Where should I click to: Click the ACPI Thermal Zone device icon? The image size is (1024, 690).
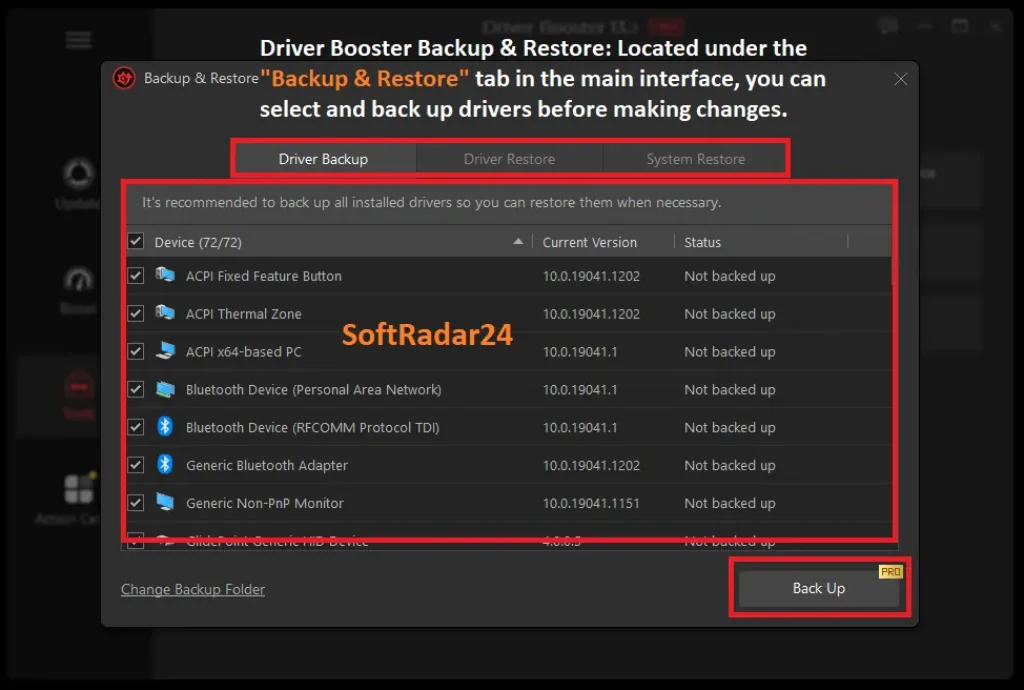point(165,313)
